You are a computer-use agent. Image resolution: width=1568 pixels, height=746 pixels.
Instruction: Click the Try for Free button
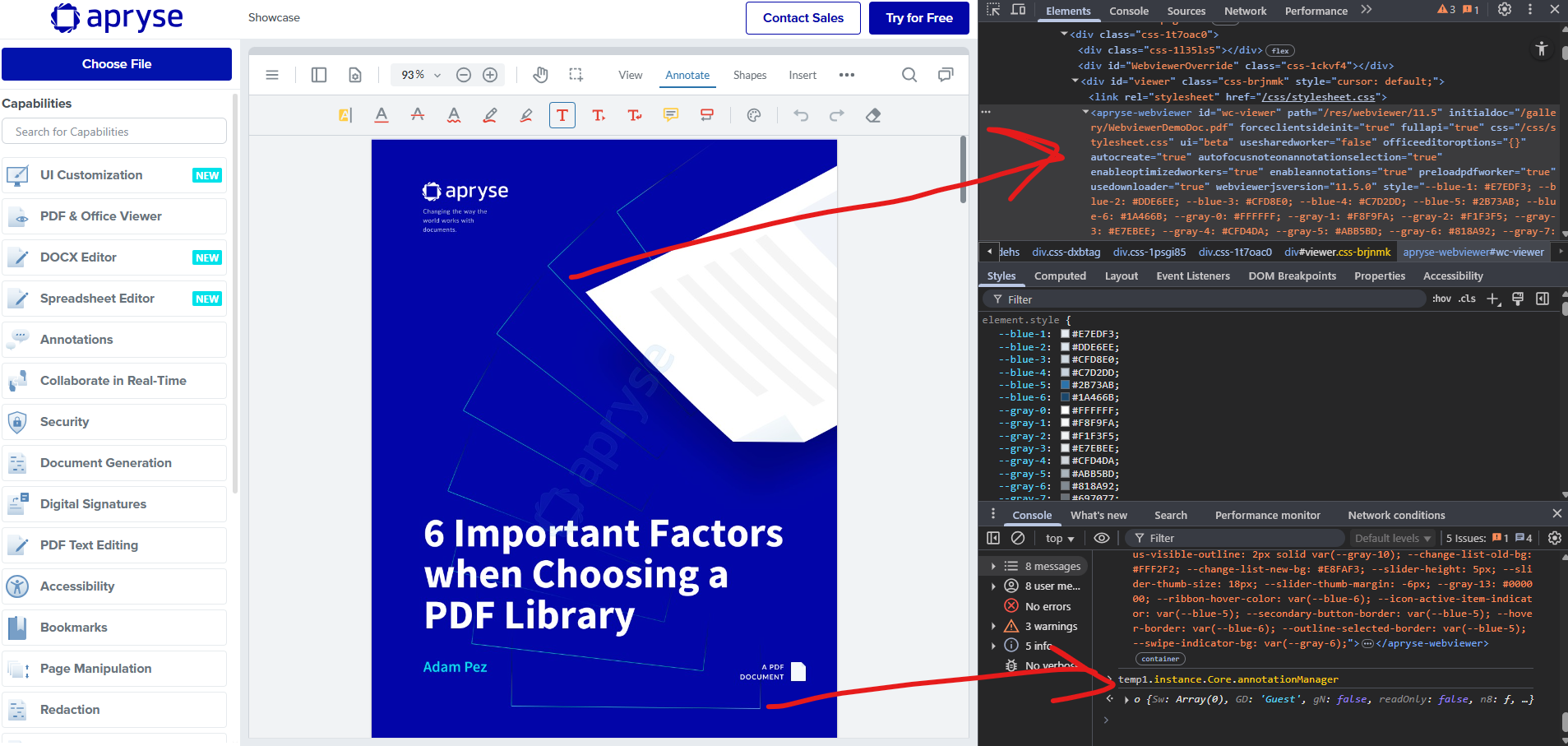[x=919, y=18]
